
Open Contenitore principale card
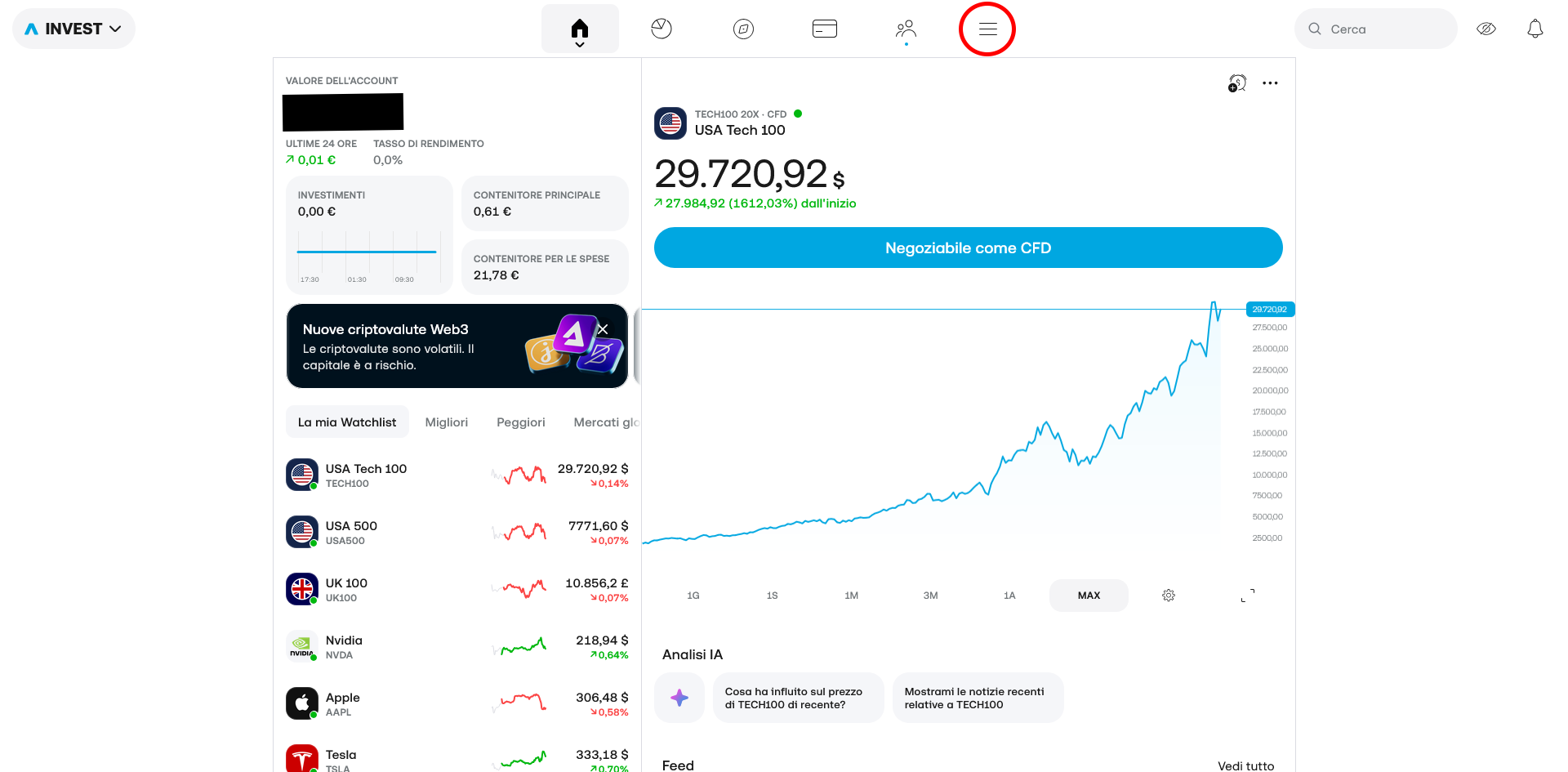coord(545,203)
